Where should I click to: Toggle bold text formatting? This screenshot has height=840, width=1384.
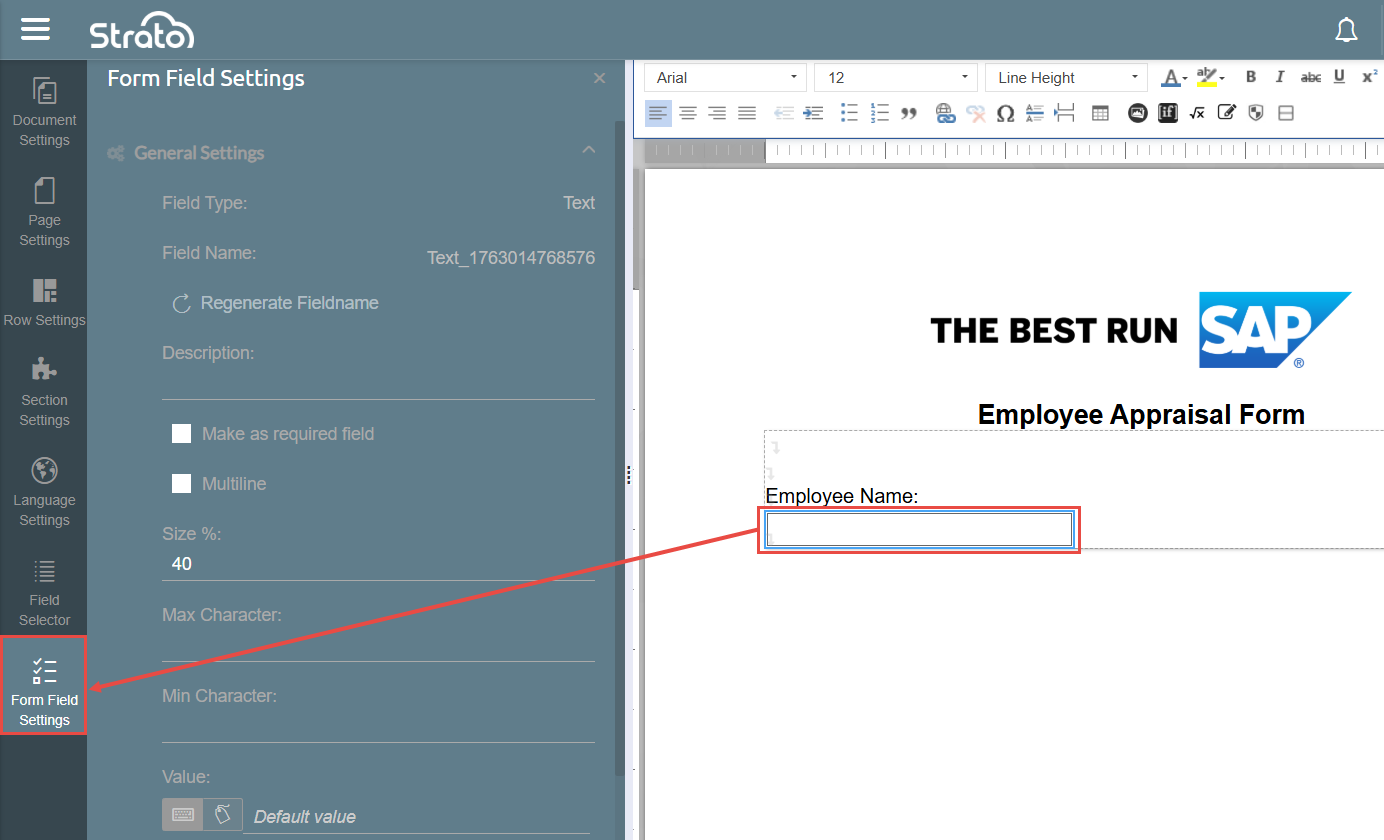pyautogui.click(x=1250, y=78)
